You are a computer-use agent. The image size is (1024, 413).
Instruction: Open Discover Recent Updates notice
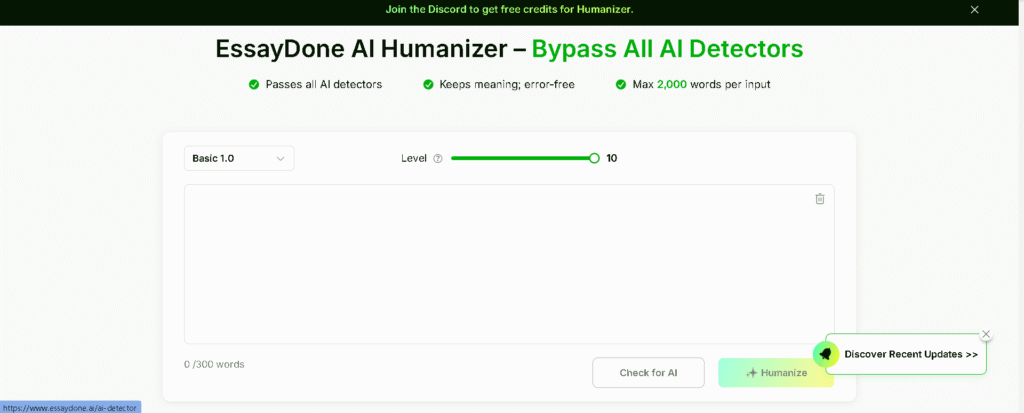click(911, 354)
